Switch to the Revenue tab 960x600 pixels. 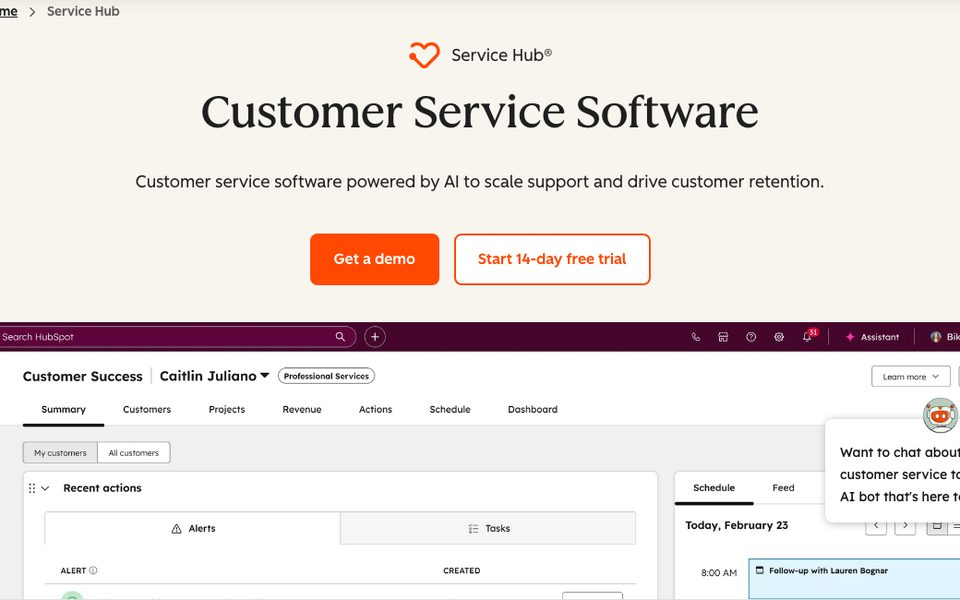pos(302,410)
